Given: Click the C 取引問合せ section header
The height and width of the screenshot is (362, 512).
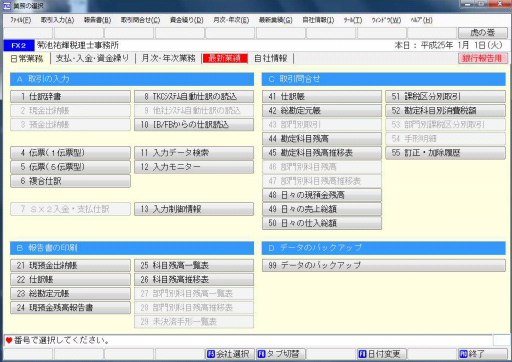Looking at the screenshot, I should point(384,79).
